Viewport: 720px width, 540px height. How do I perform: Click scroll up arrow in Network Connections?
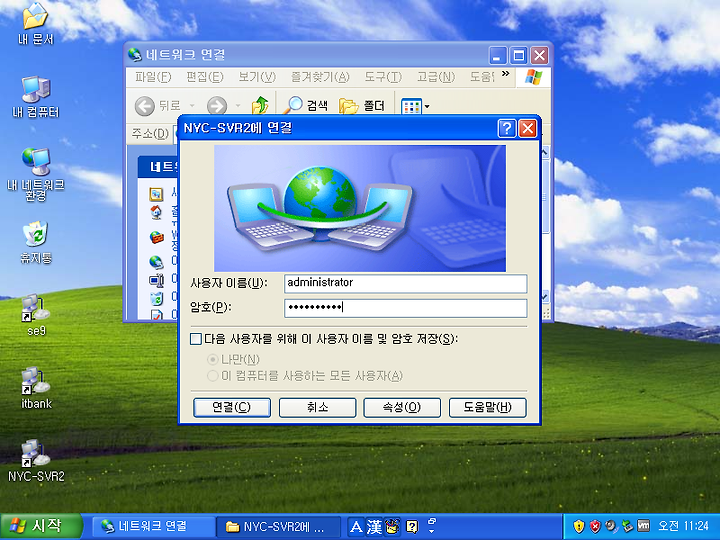(545, 152)
